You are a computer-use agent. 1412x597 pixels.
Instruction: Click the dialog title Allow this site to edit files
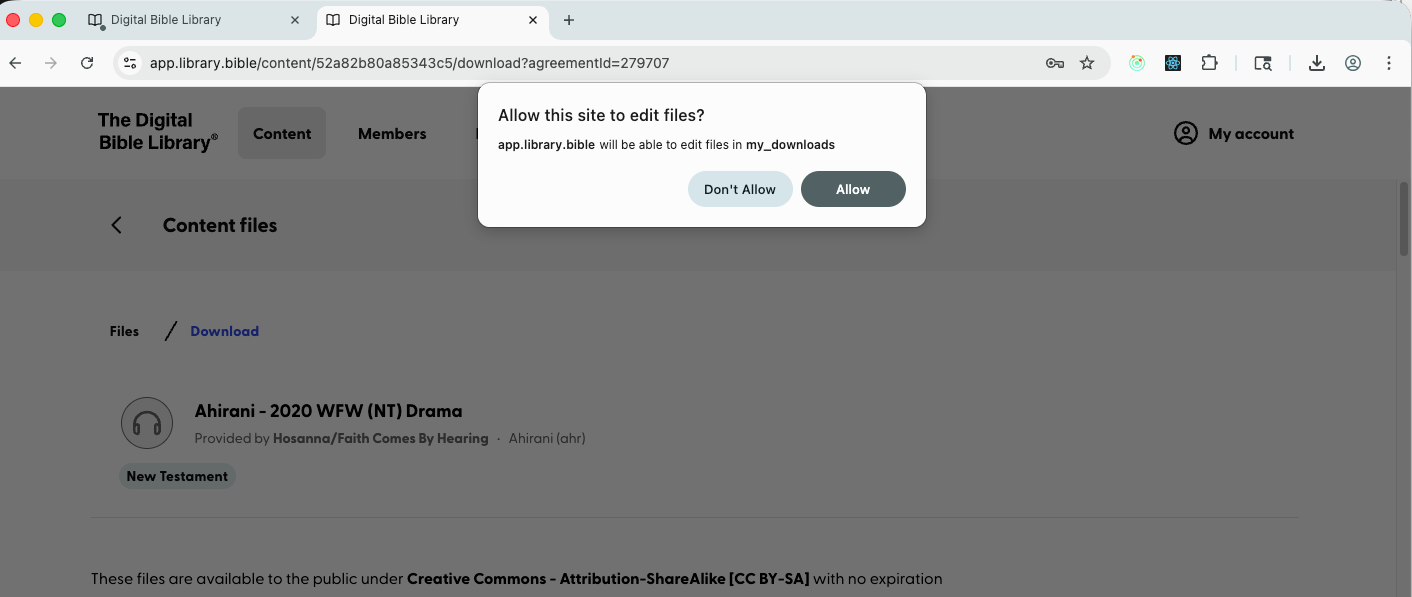coord(601,116)
